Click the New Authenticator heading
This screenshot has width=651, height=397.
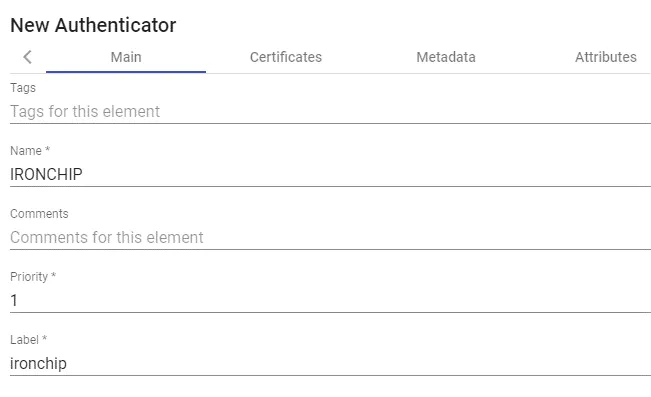(x=93, y=25)
